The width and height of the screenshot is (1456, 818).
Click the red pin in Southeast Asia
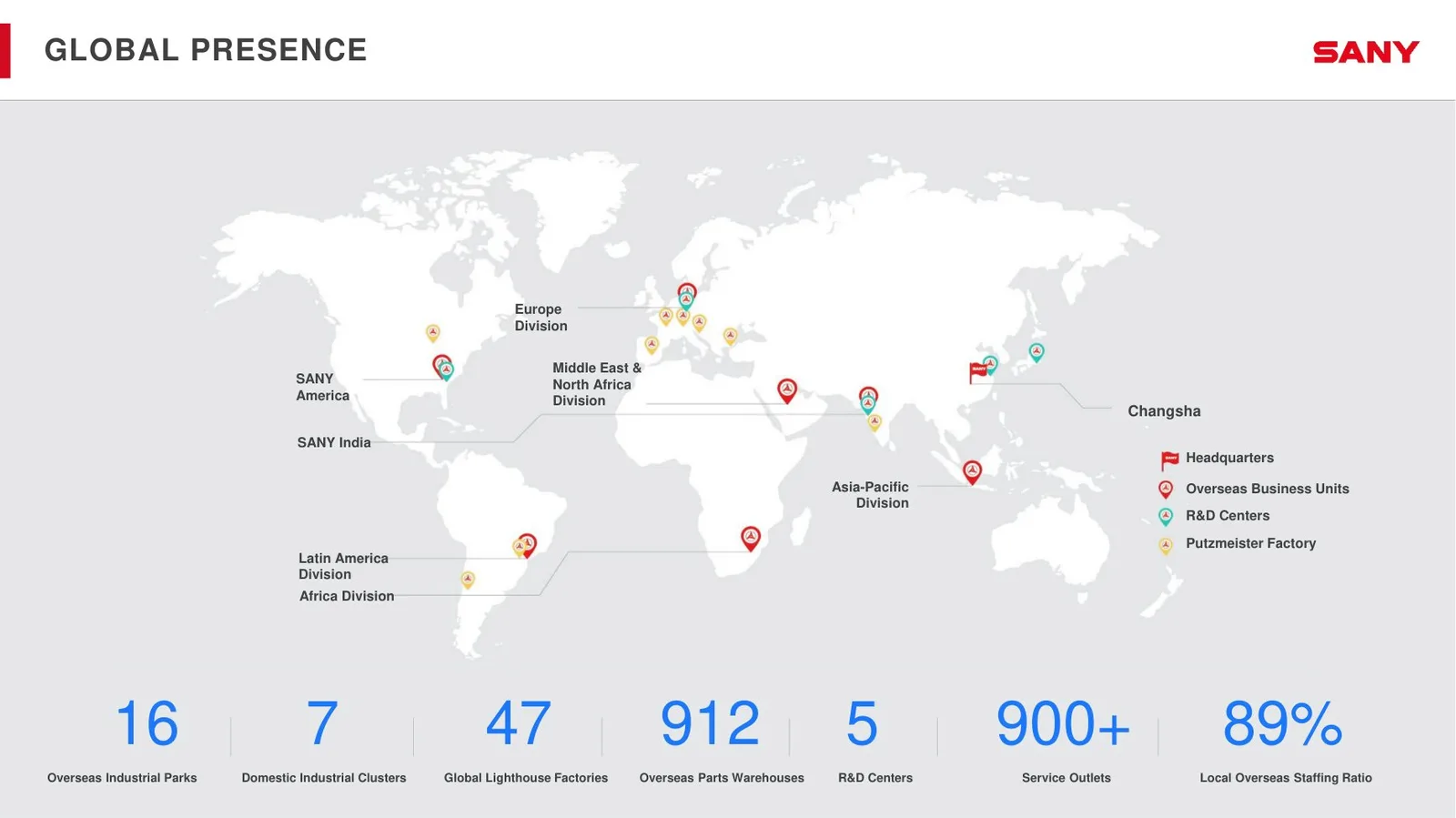[973, 472]
